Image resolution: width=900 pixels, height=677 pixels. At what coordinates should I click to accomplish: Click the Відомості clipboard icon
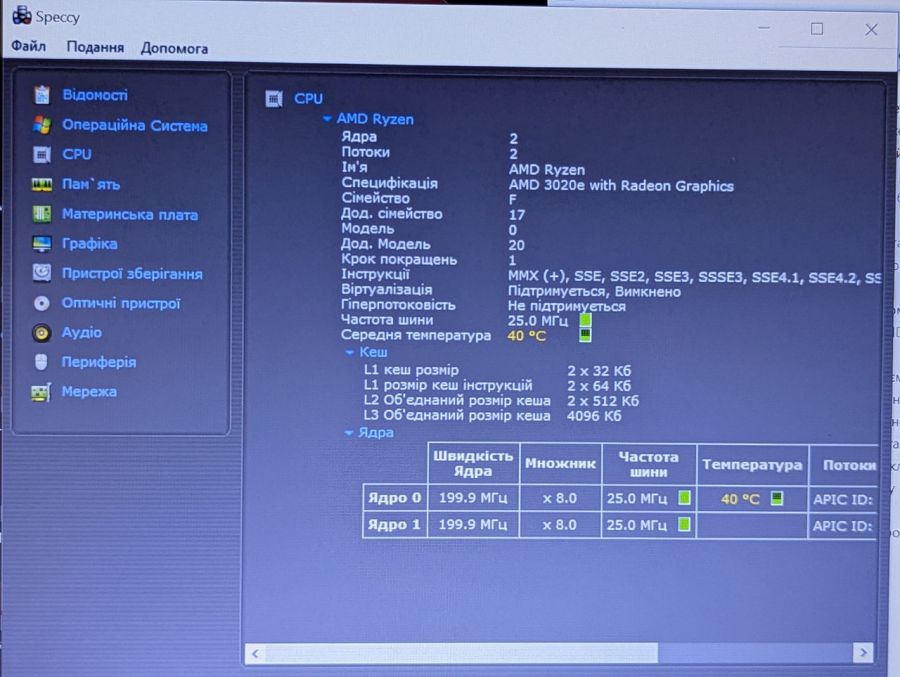point(41,95)
